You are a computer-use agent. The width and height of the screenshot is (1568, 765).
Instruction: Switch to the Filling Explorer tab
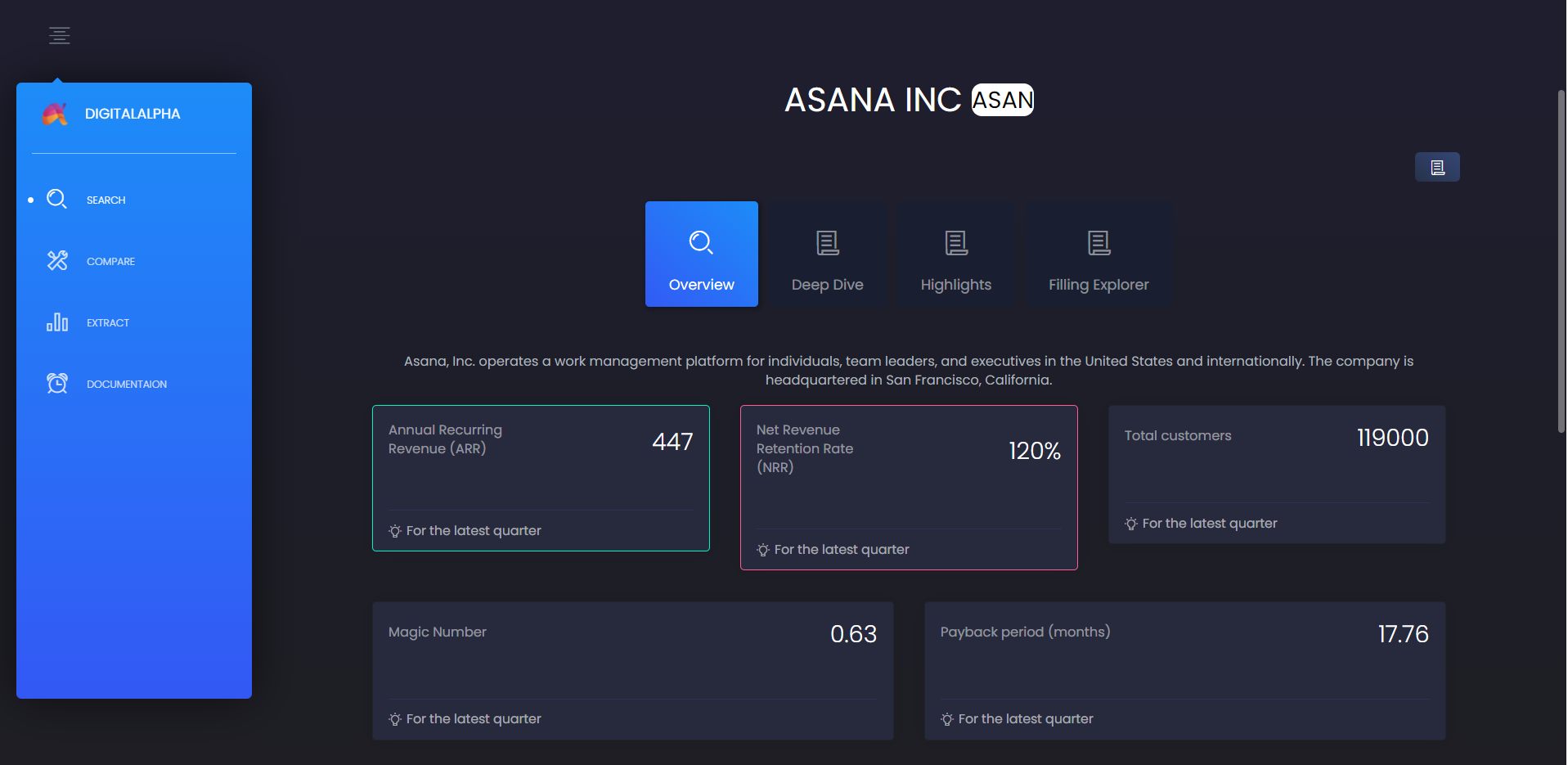1098,254
